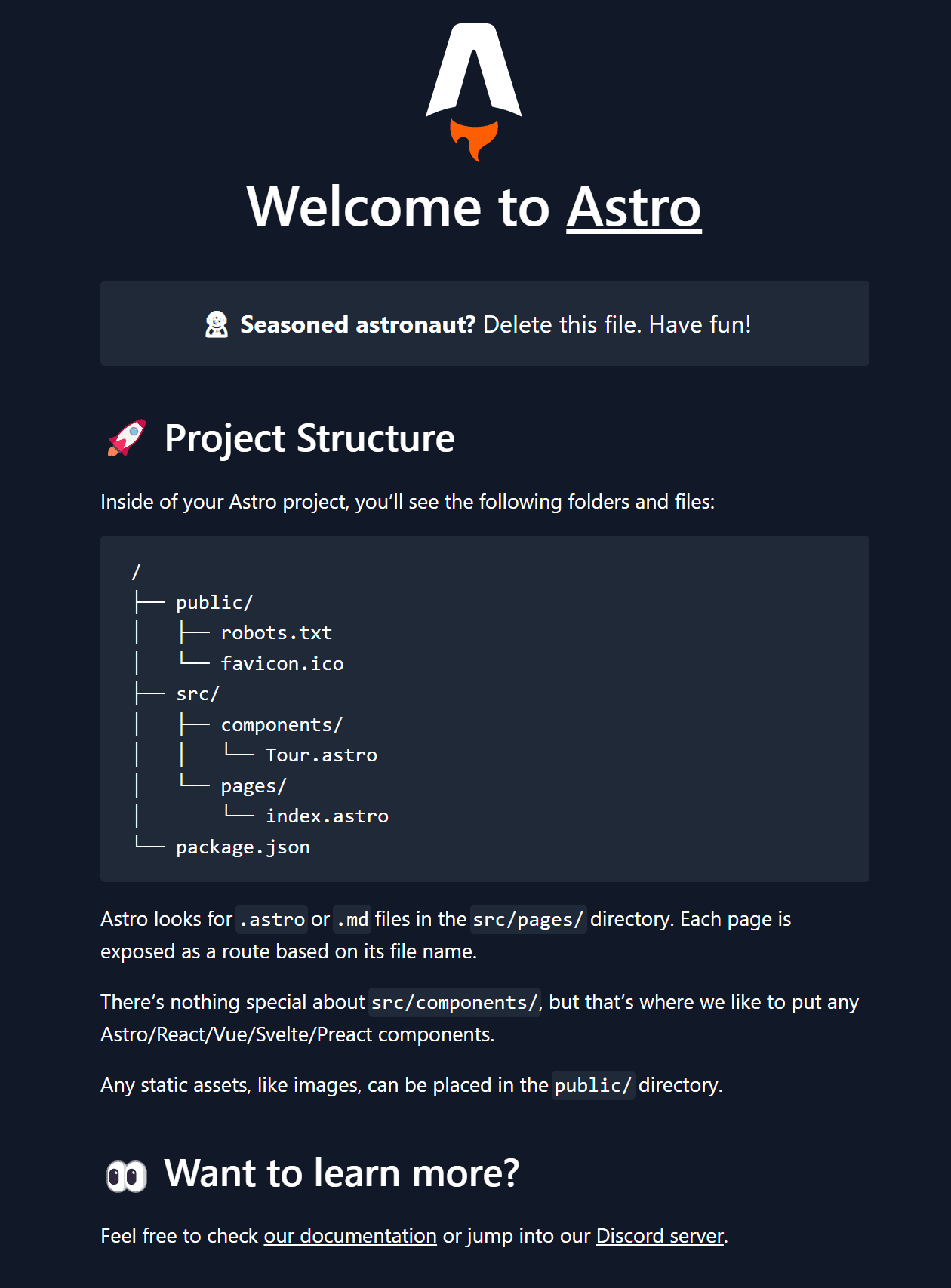Click the pages/ folder entry
This screenshot has width=951, height=1288.
click(254, 785)
